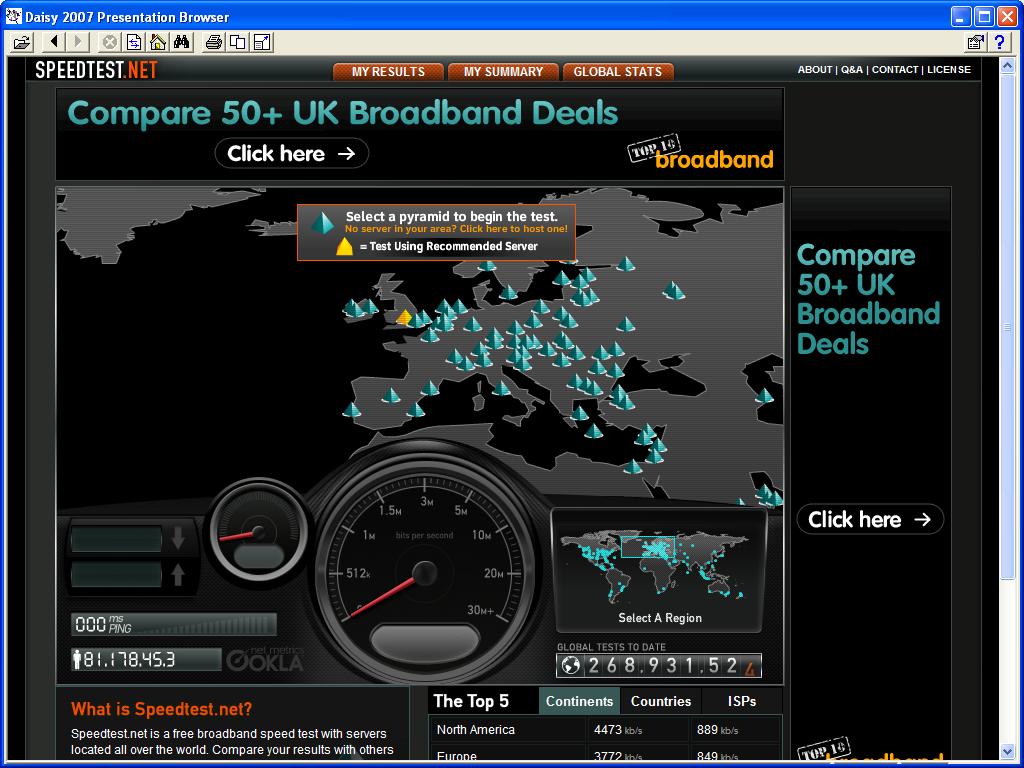Screen dimensions: 1024x768
Task: Switch Top 5 to ISPs tab
Action: (742, 701)
